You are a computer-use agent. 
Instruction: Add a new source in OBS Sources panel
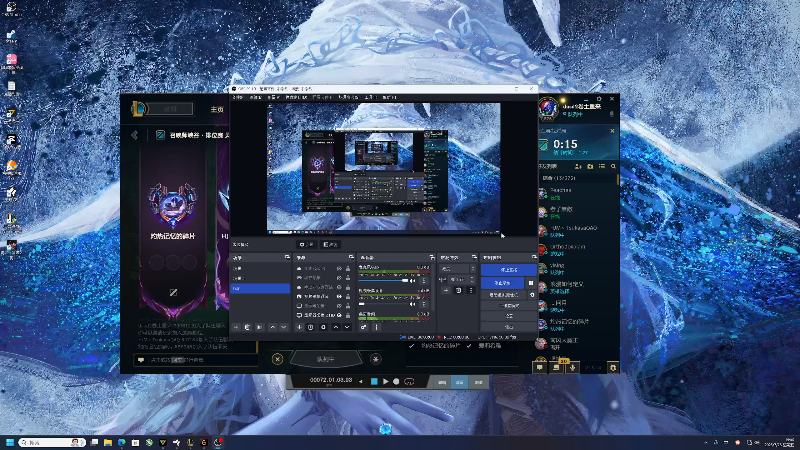click(299, 327)
